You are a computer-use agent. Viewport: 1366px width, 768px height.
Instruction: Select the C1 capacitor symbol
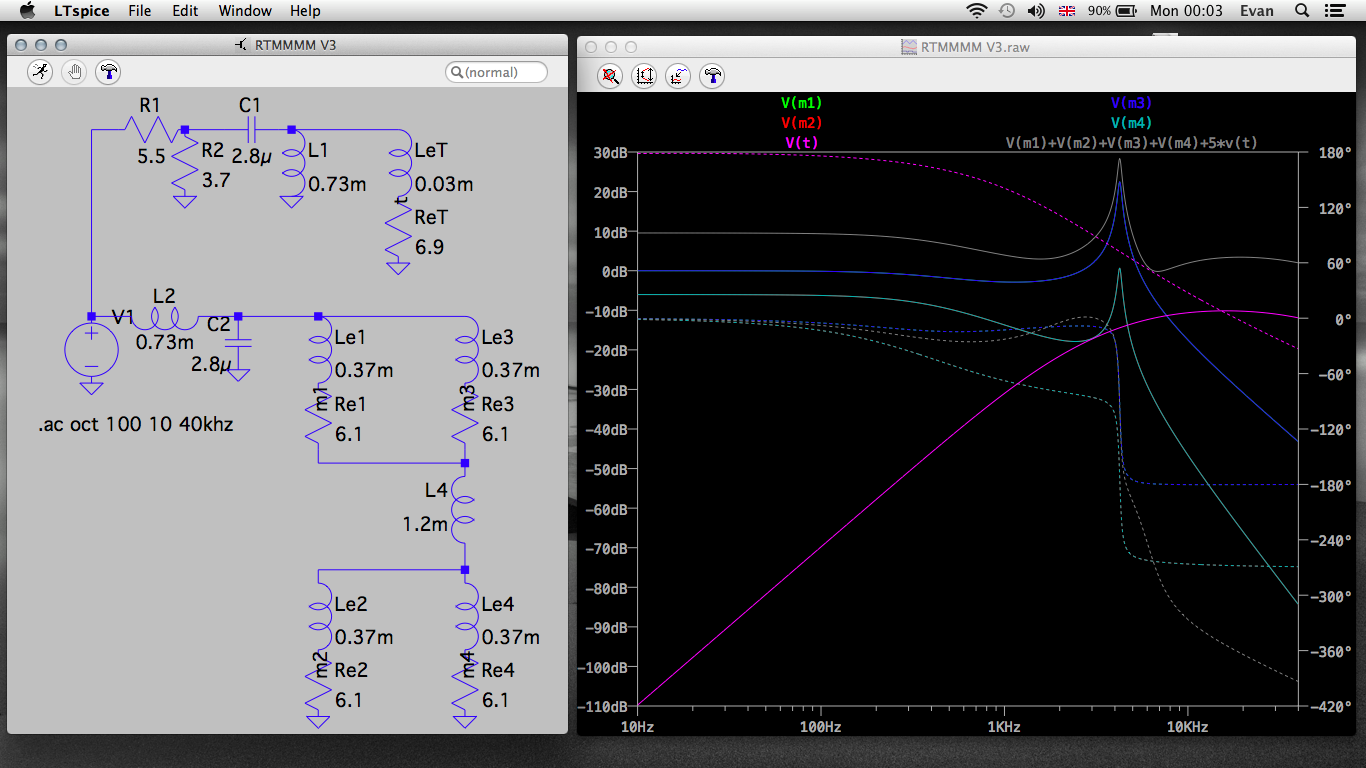[250, 129]
